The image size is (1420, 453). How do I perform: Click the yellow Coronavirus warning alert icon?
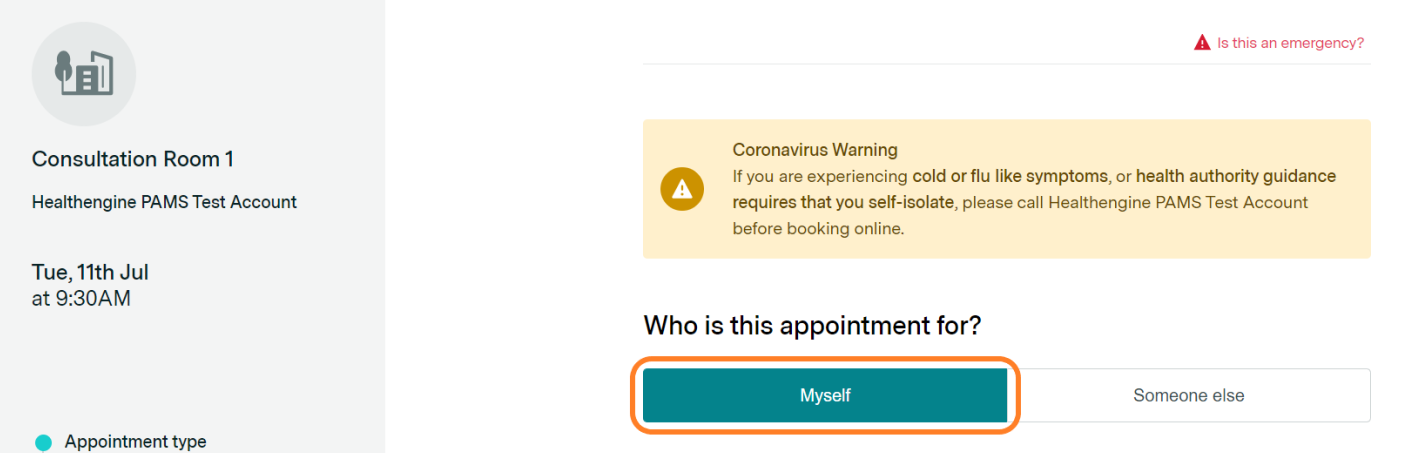[682, 189]
